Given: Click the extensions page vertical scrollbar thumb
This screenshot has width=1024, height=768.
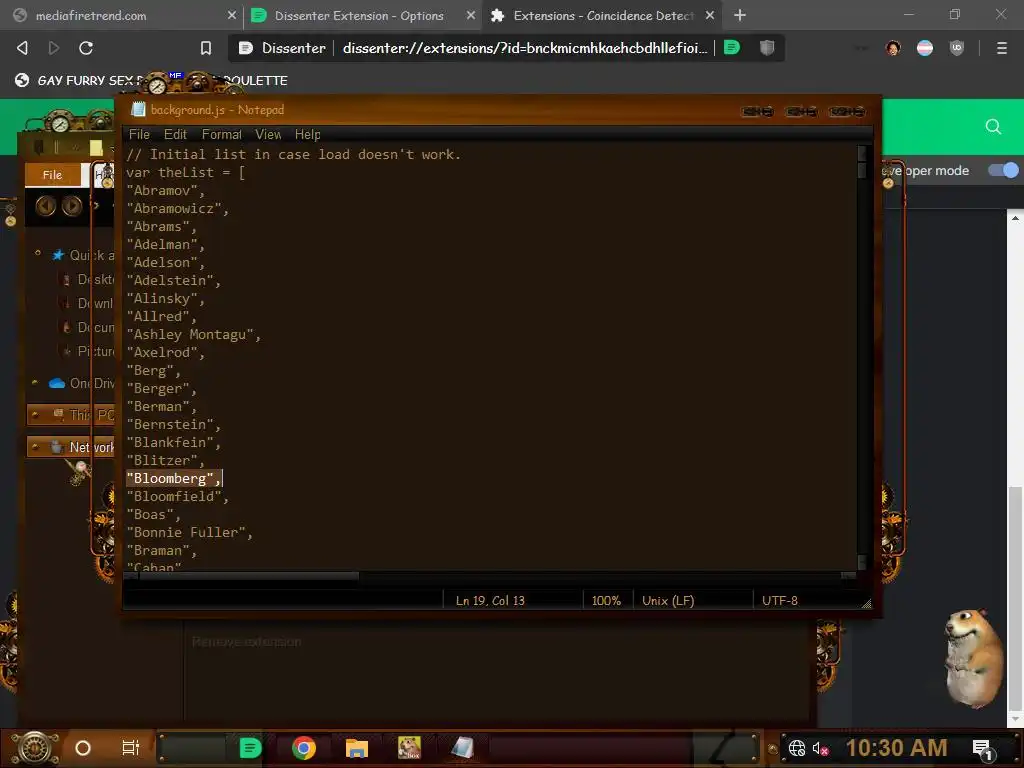Looking at the screenshot, I should [1015, 596].
